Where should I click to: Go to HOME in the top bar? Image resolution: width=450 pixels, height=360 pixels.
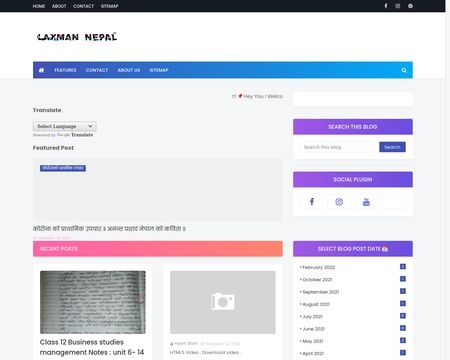click(39, 6)
